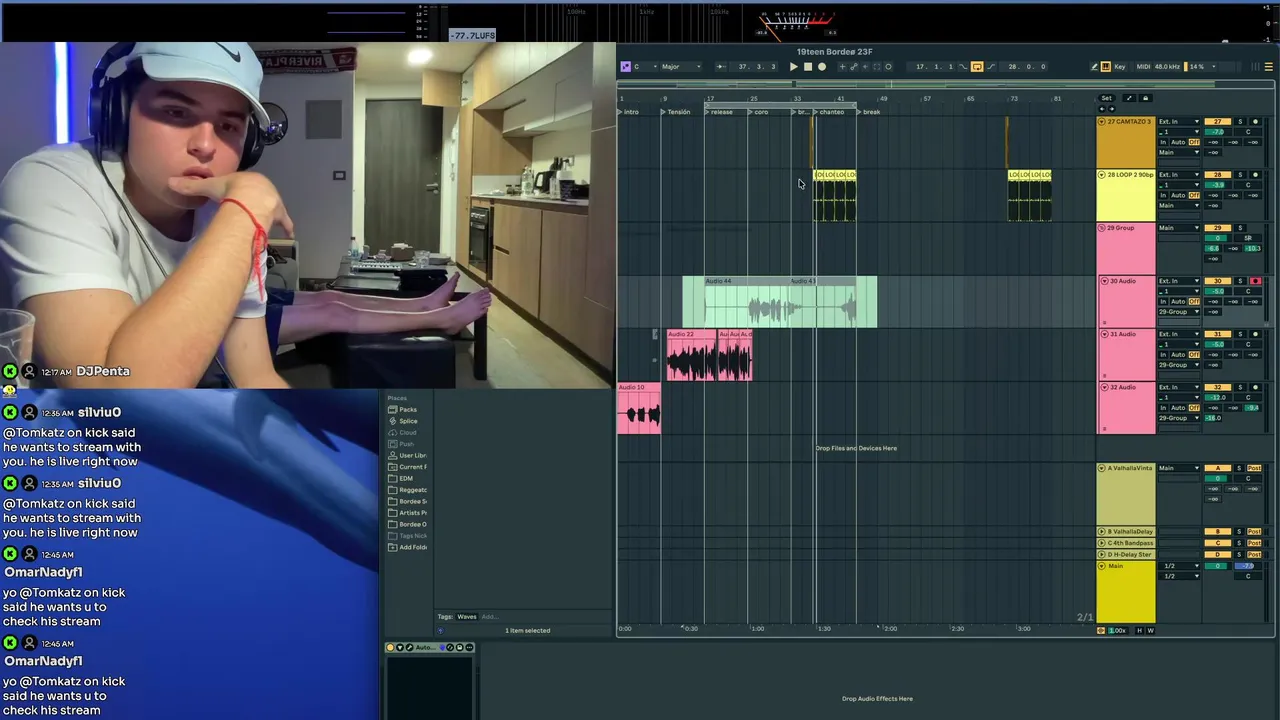This screenshot has width=1280, height=720.
Task: Disarm recording on 30 Audio track
Action: point(1255,281)
